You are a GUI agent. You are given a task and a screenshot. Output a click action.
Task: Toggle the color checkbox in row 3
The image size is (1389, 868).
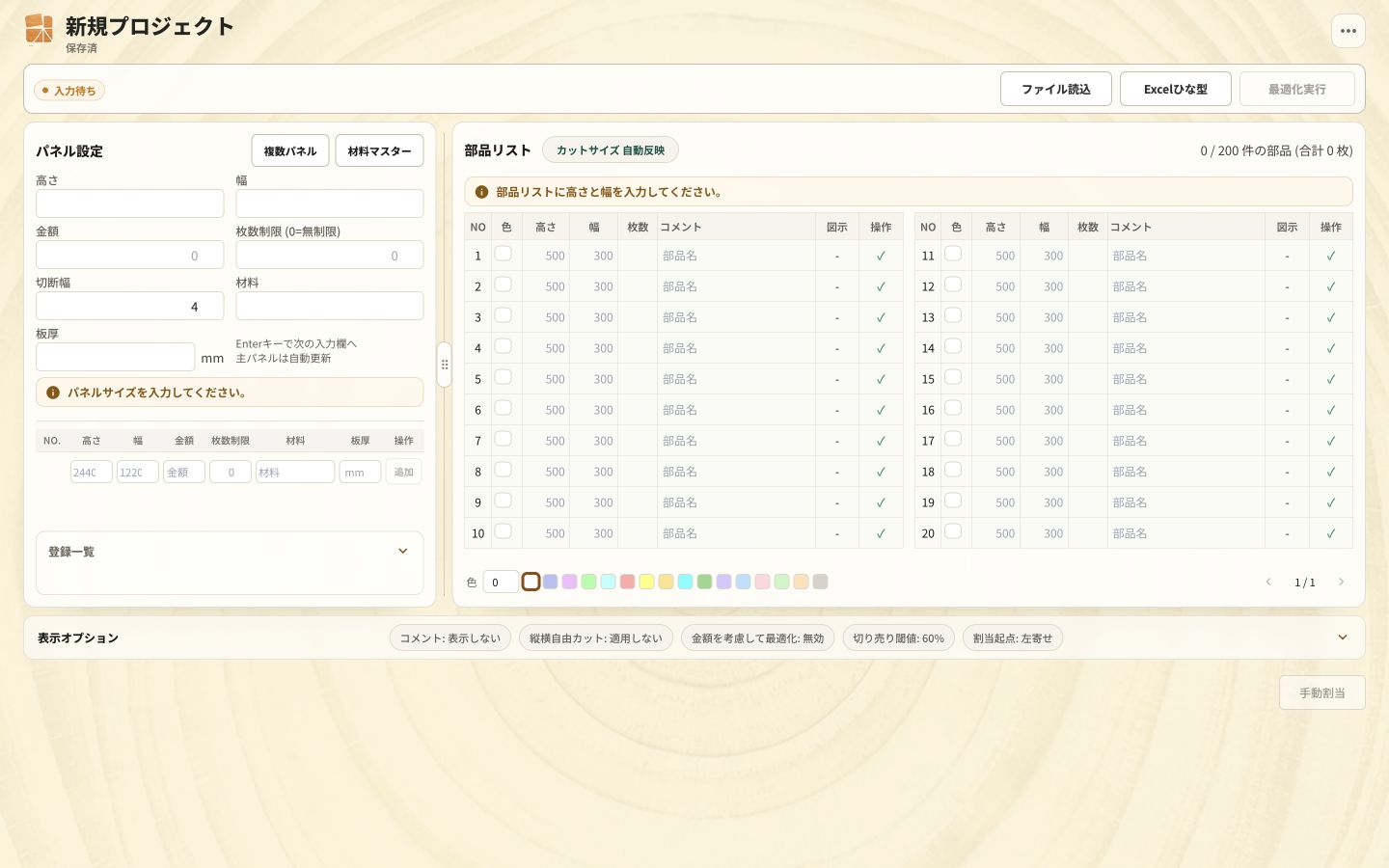pos(503,315)
